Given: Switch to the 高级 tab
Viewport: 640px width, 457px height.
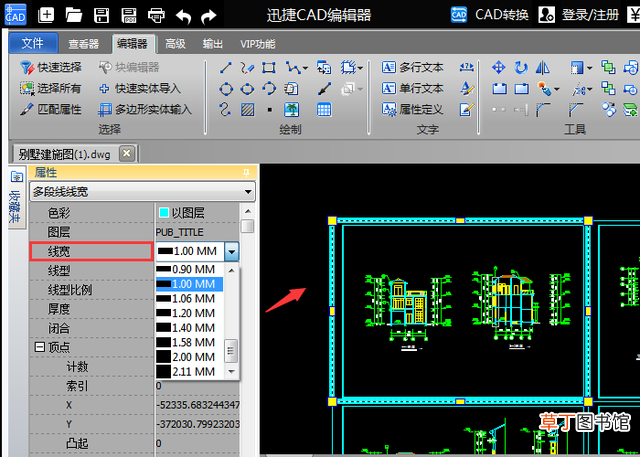Looking at the screenshot, I should [176, 44].
